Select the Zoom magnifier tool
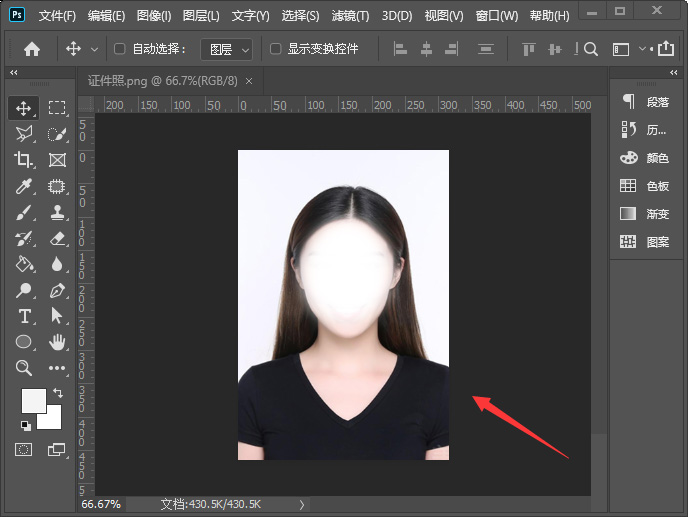Screen dimensions: 688x517 pos(24,368)
